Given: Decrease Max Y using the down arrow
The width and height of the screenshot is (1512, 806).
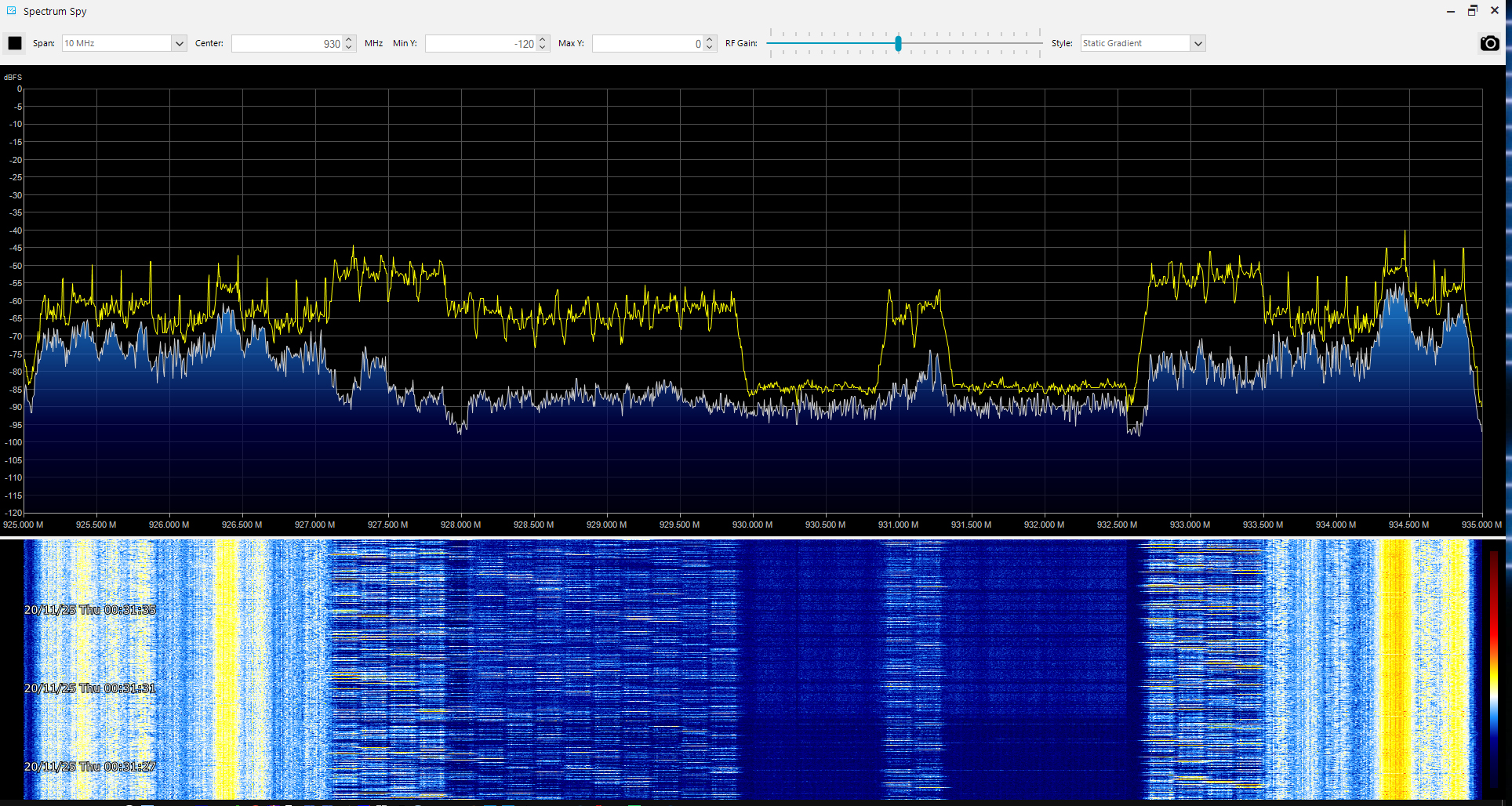Looking at the screenshot, I should pyautogui.click(x=709, y=48).
